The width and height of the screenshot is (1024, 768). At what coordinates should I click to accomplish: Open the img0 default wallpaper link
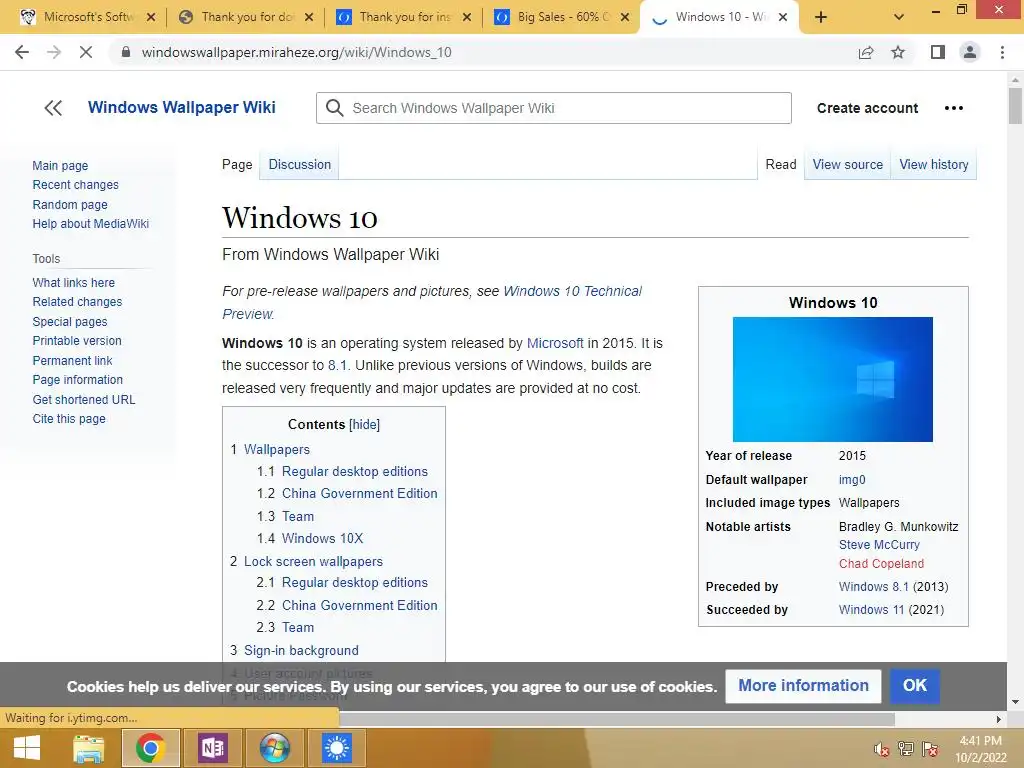click(852, 479)
